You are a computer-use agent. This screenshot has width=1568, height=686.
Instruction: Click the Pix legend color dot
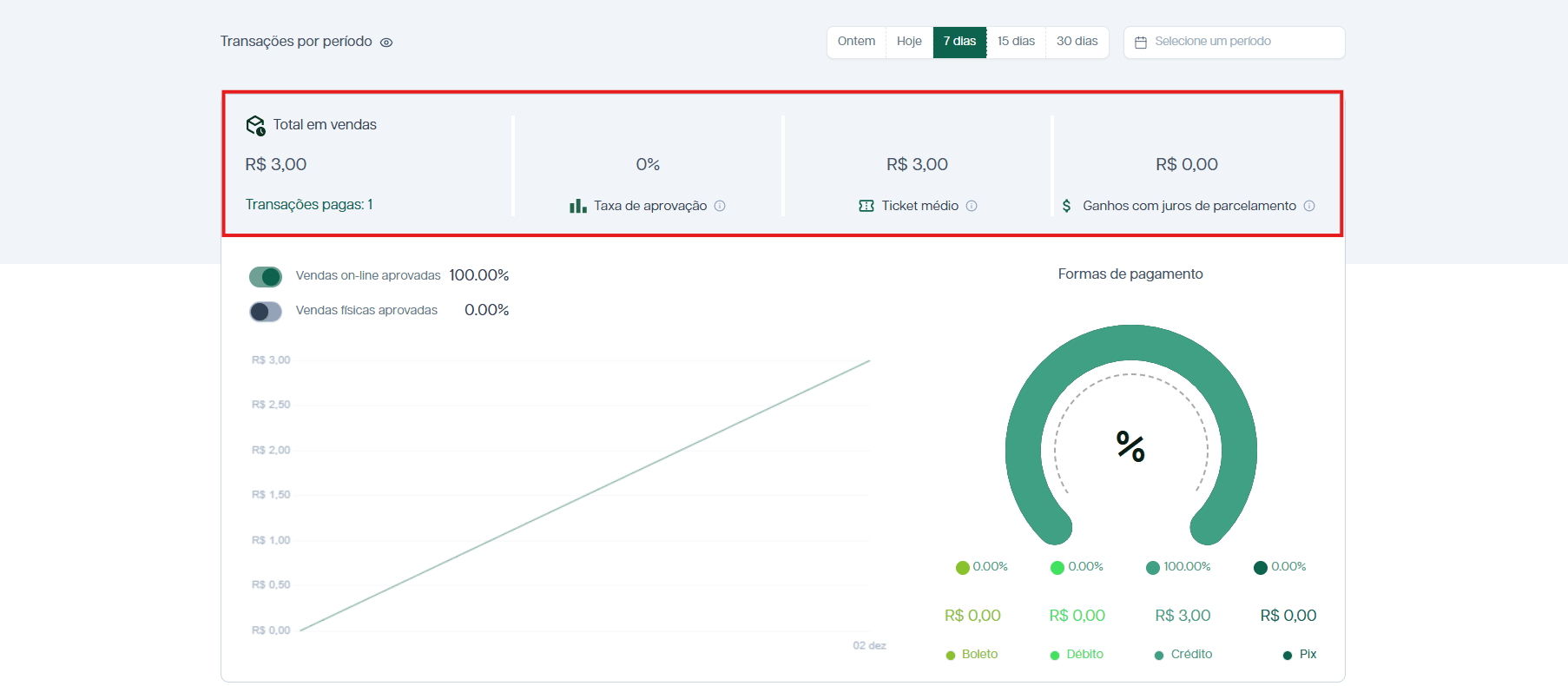click(1288, 656)
